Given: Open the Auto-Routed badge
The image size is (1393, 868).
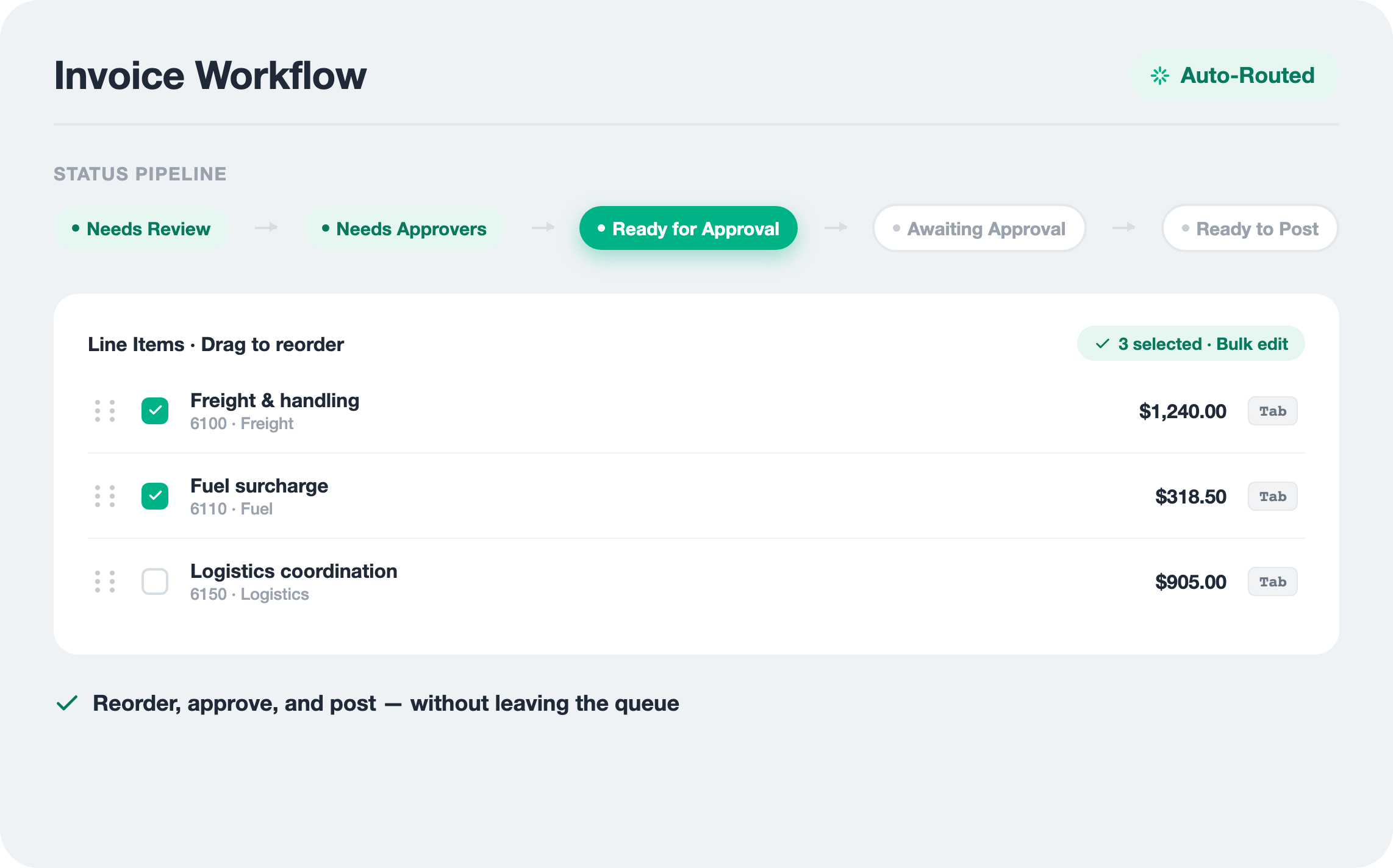Looking at the screenshot, I should [x=1234, y=76].
